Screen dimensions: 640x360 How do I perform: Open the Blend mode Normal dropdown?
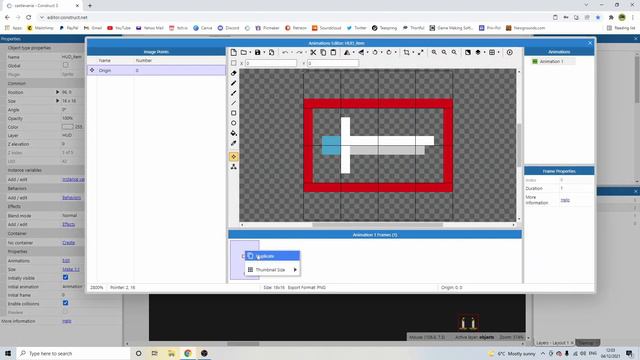pyautogui.click(x=72, y=216)
